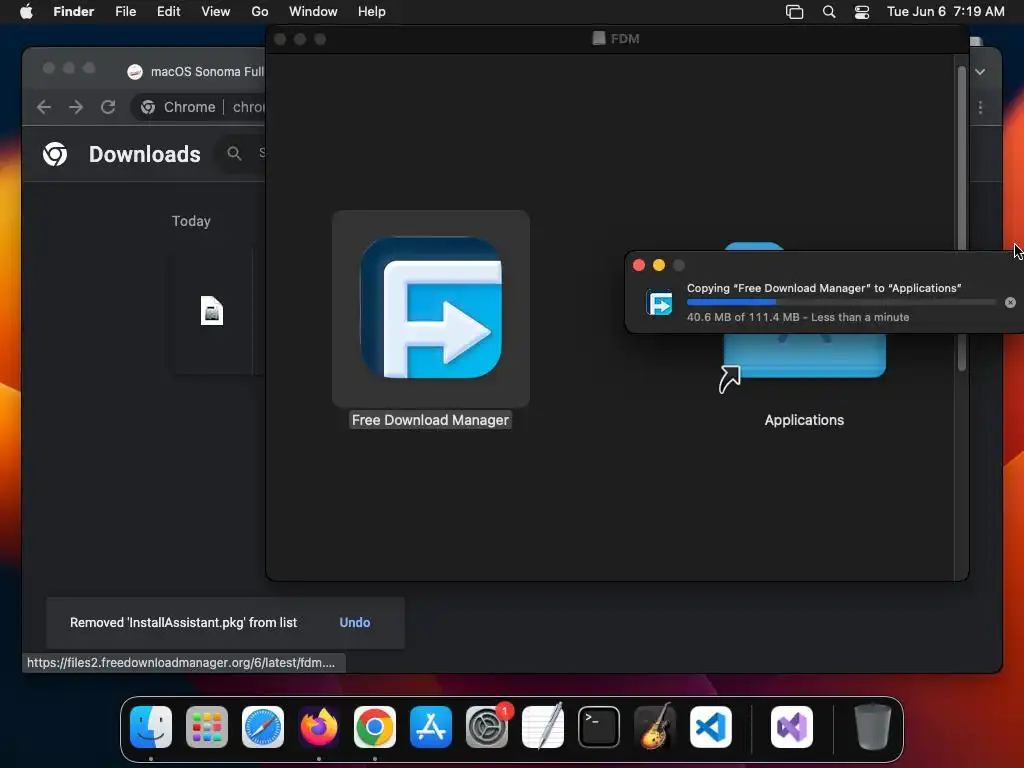Launch Safari from the Dock
Image resolution: width=1024 pixels, height=768 pixels.
pos(263,727)
